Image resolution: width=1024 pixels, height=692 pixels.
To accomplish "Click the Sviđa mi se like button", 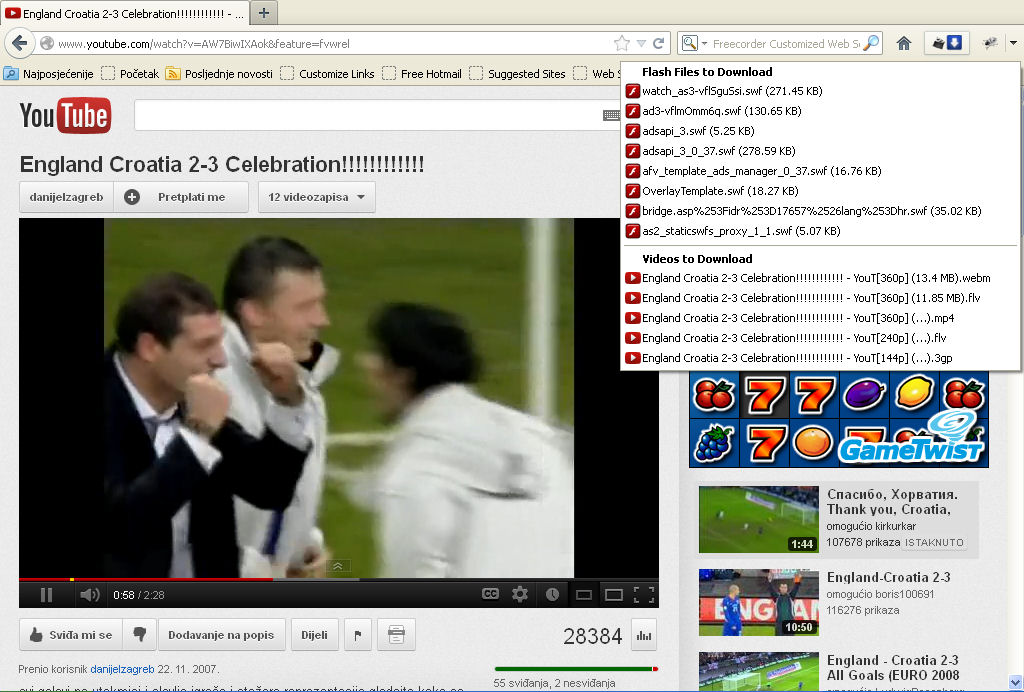I will pos(72,635).
